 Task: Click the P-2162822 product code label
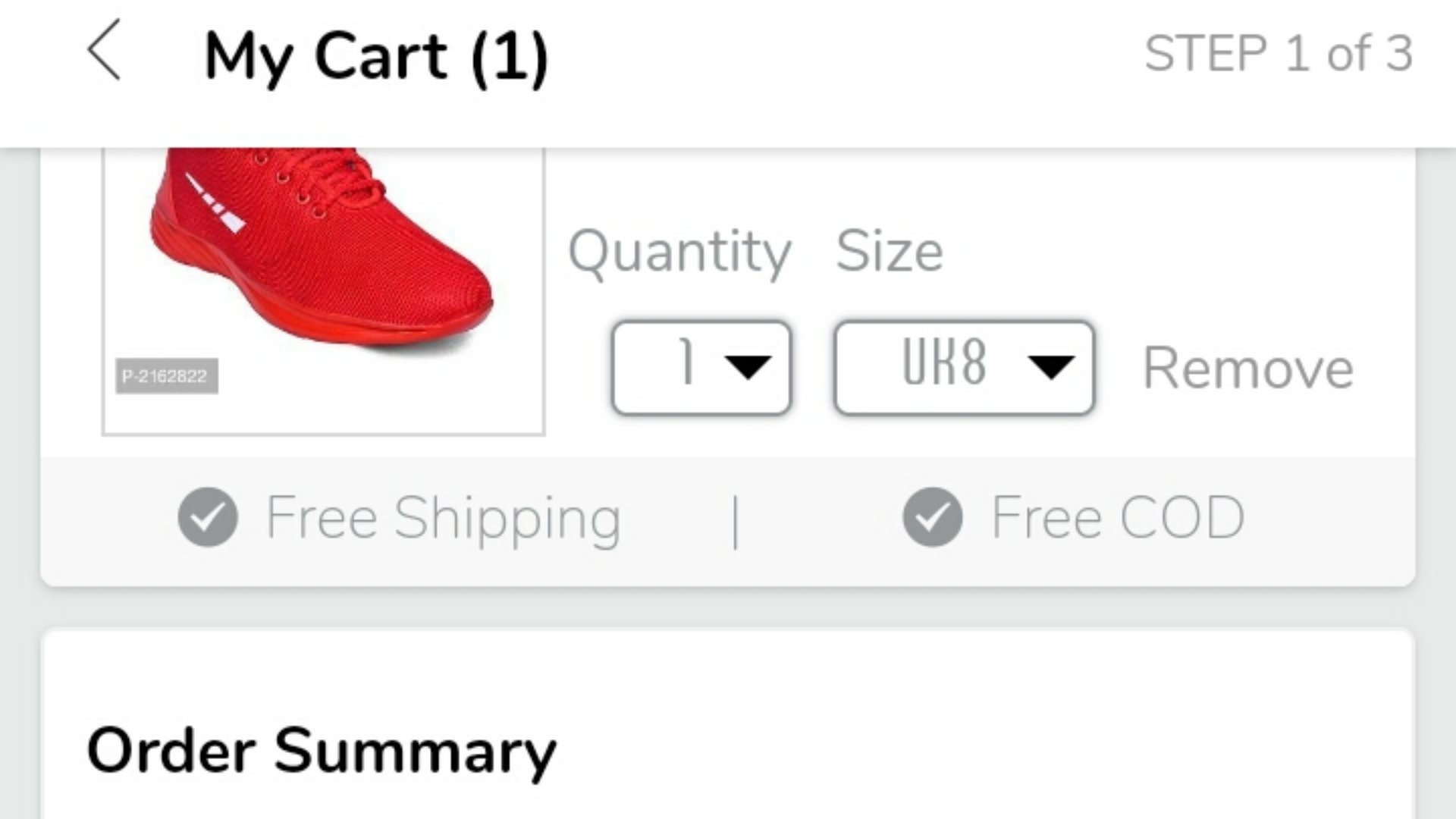(167, 375)
